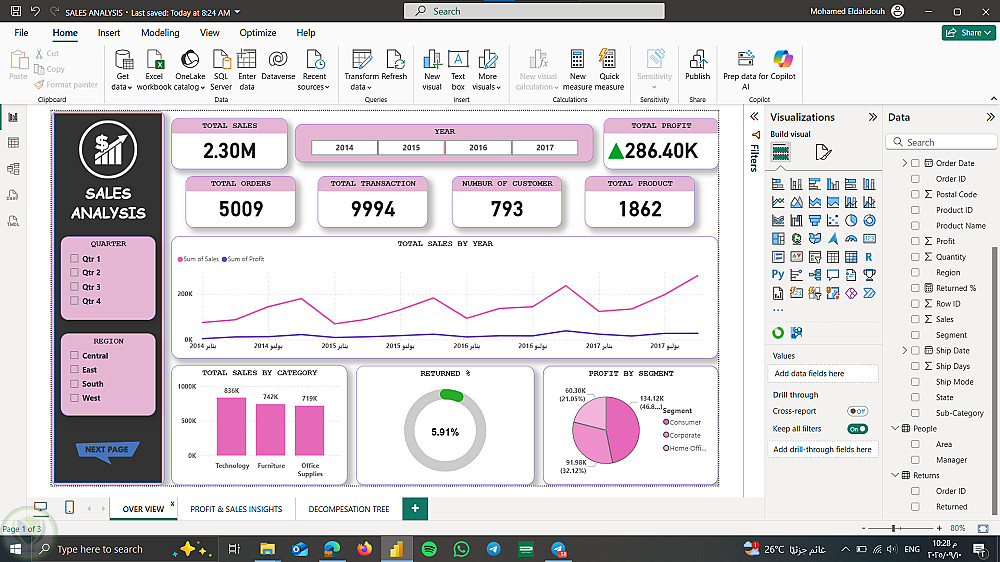Insert a Text box from the ribbon
Screen dimensions: 1000x562
[x=458, y=60]
